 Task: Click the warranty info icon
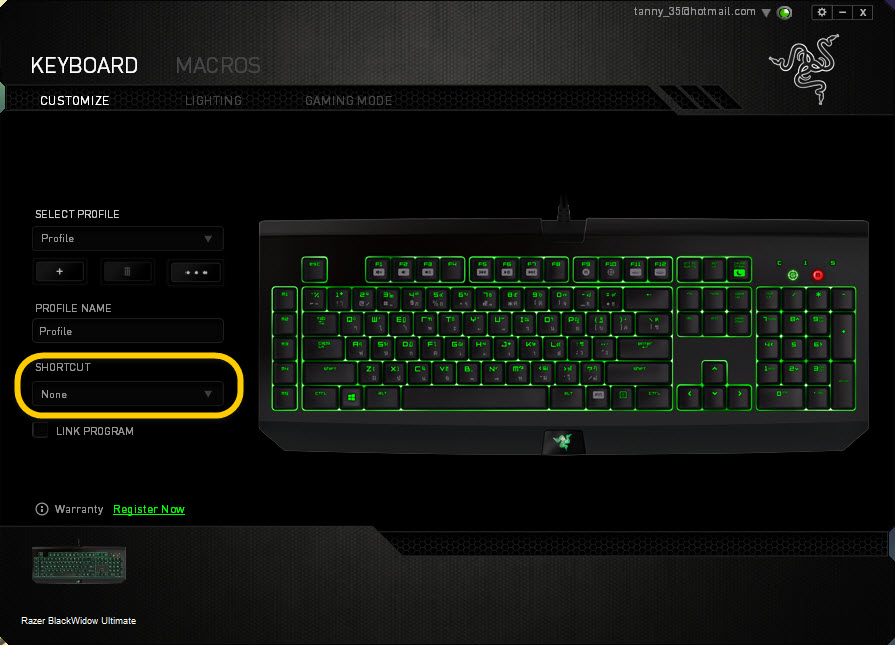tap(42, 509)
